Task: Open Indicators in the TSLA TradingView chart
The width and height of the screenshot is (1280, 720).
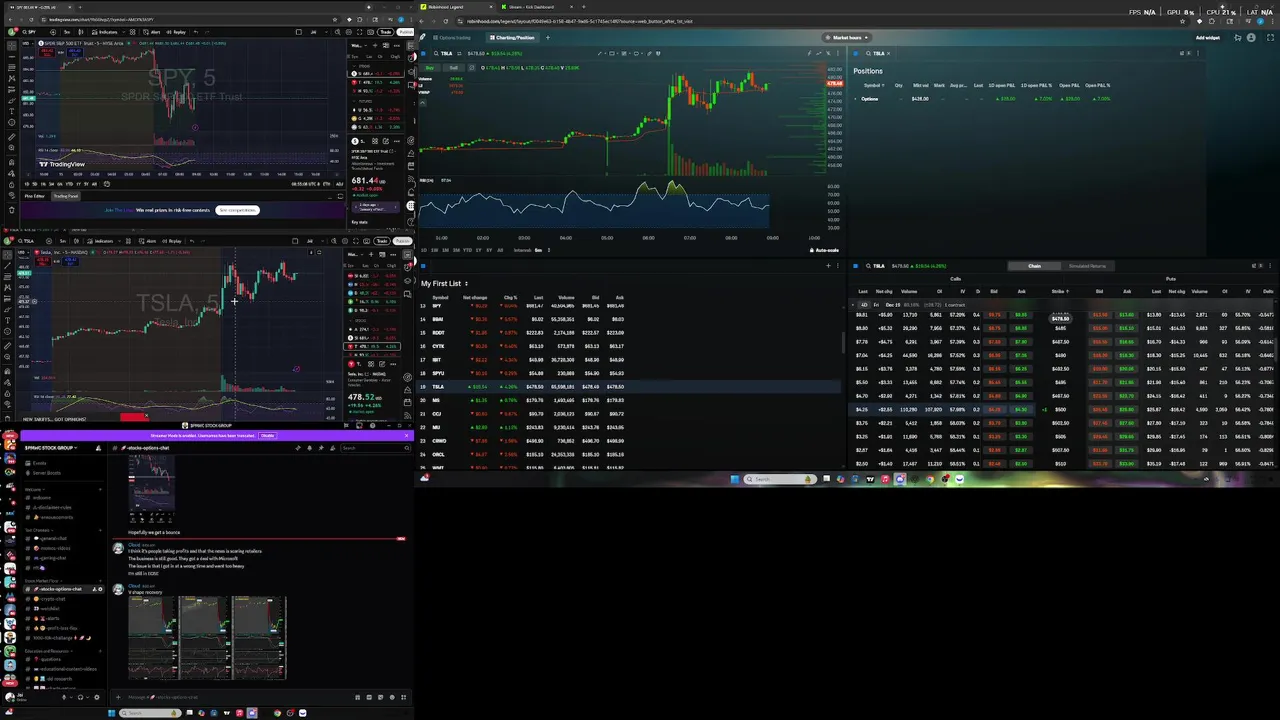Action: pyautogui.click(x=103, y=241)
